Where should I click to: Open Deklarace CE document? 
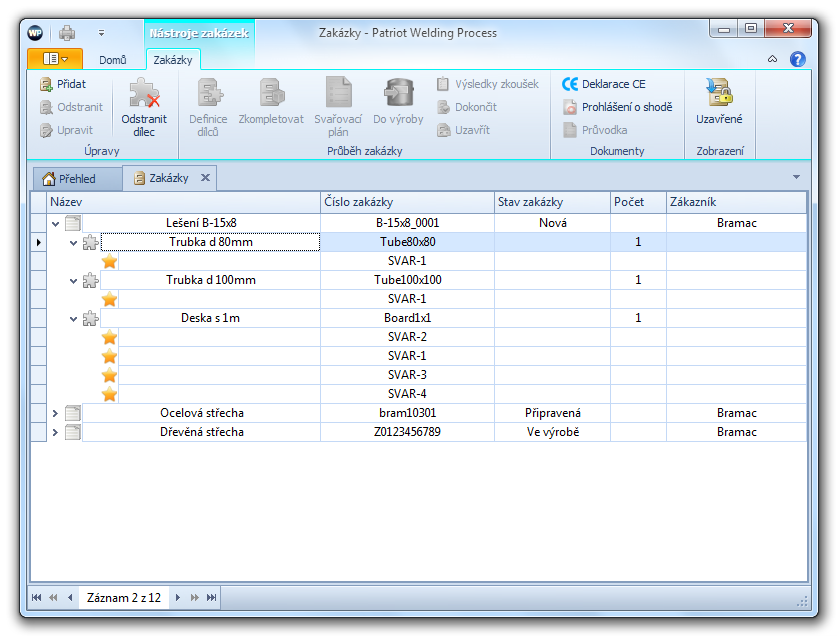click(x=604, y=84)
